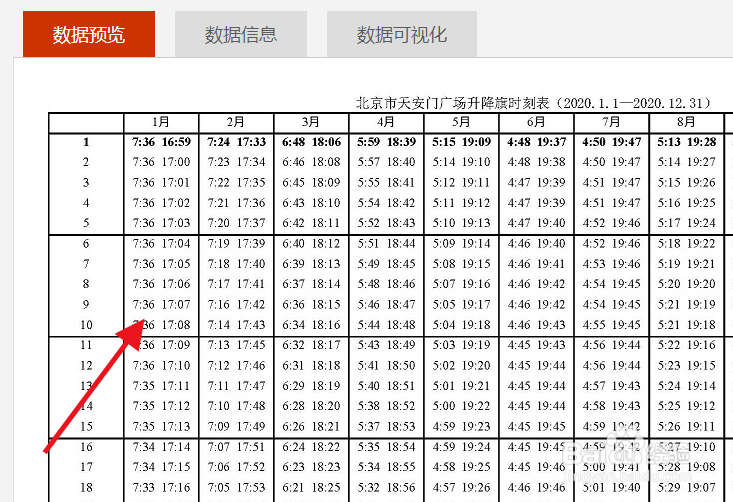Open the 数据信息 tab
The height and width of the screenshot is (502, 733).
tap(241, 34)
